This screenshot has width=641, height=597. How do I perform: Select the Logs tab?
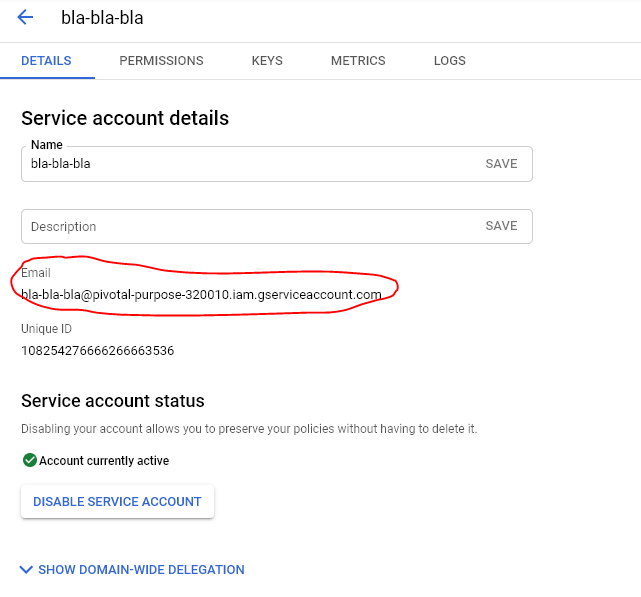coord(450,61)
